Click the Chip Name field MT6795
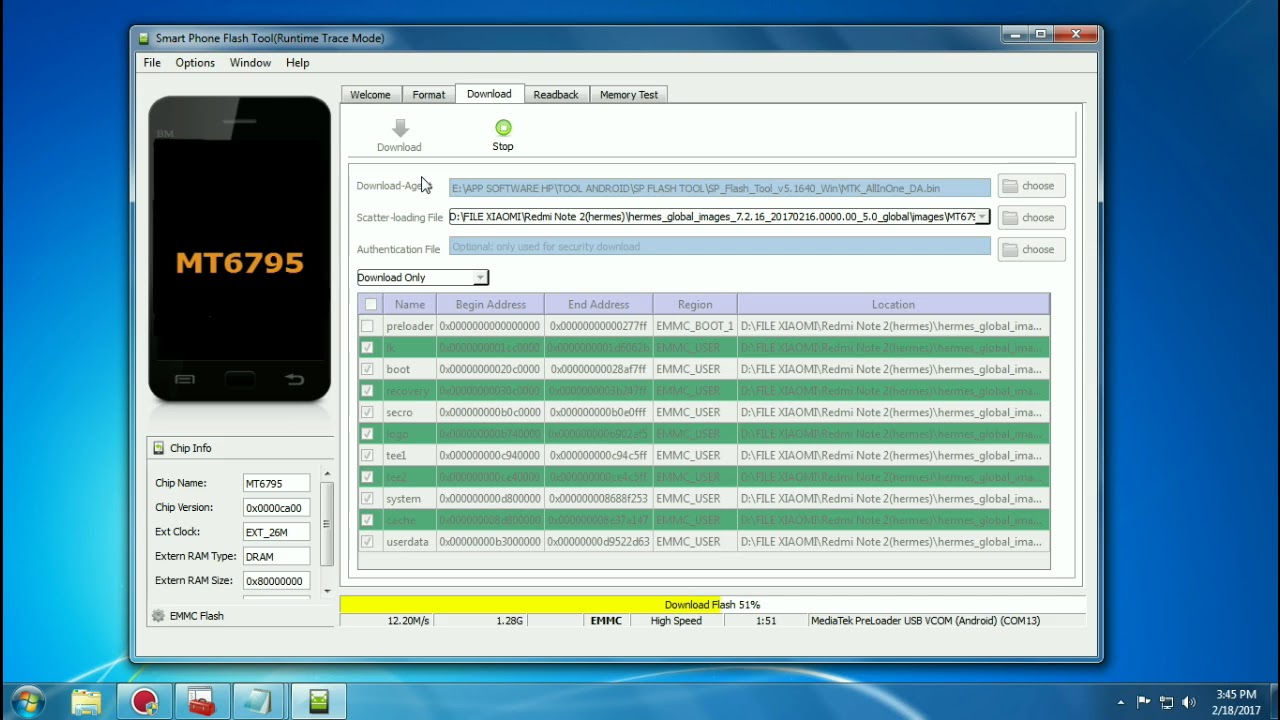Screen dimensions: 1280x720 click(x=276, y=483)
